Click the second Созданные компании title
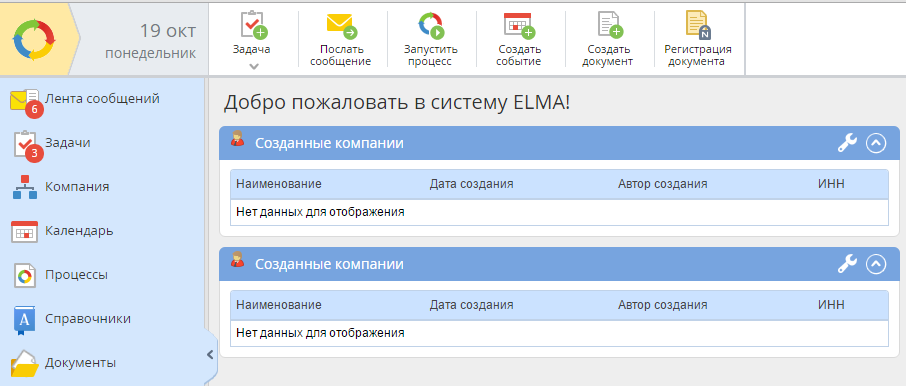Image resolution: width=907 pixels, height=386 pixels. coord(329,264)
